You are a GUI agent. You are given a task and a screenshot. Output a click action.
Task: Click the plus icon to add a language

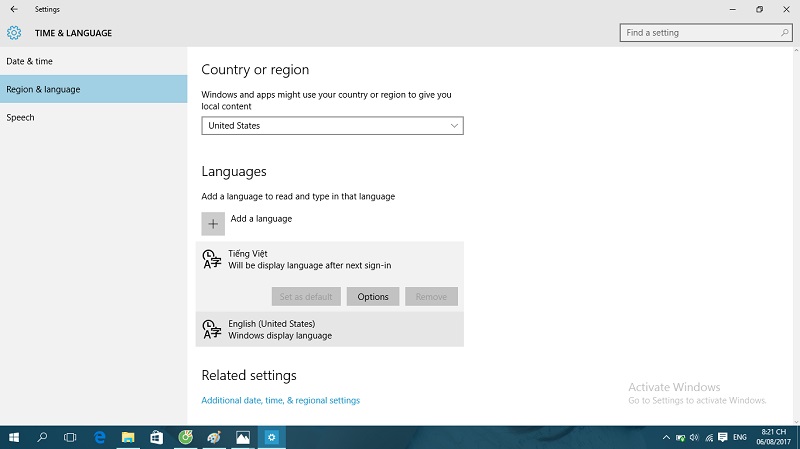click(213, 224)
